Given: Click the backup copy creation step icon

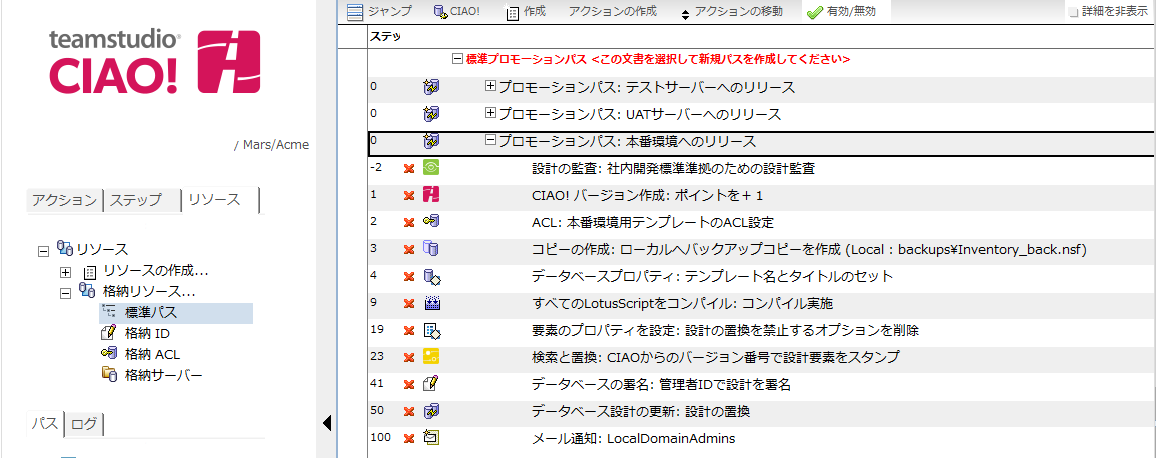Looking at the screenshot, I should [x=432, y=249].
